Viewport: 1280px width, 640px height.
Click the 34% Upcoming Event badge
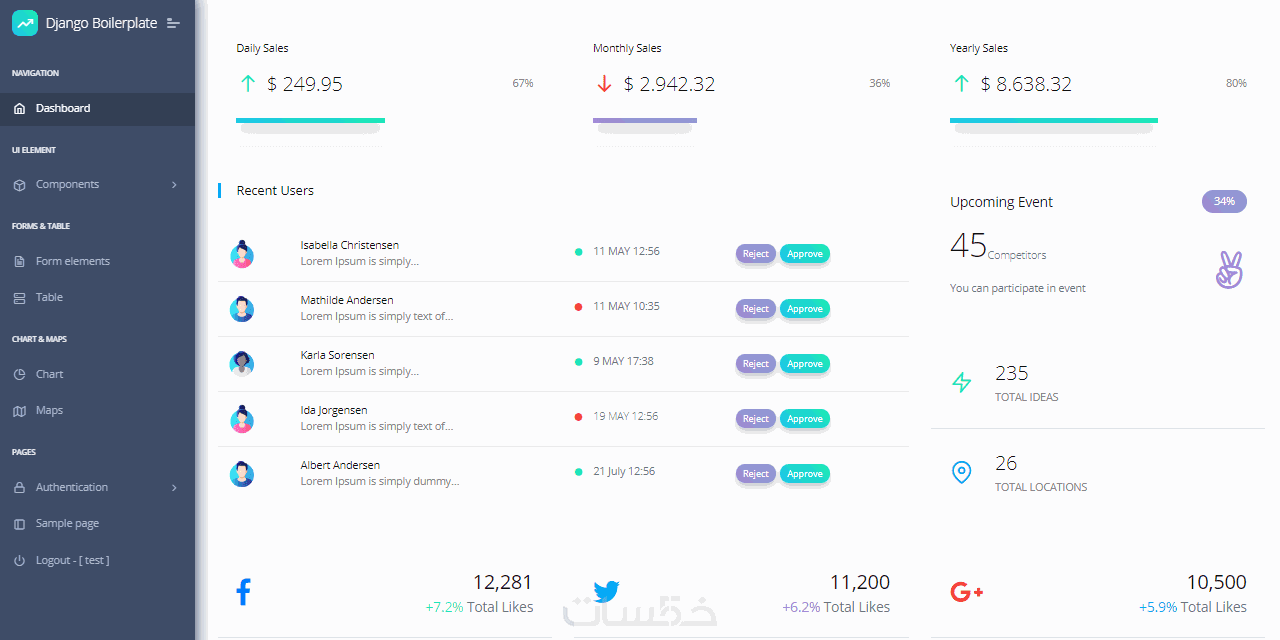pyautogui.click(x=1224, y=202)
